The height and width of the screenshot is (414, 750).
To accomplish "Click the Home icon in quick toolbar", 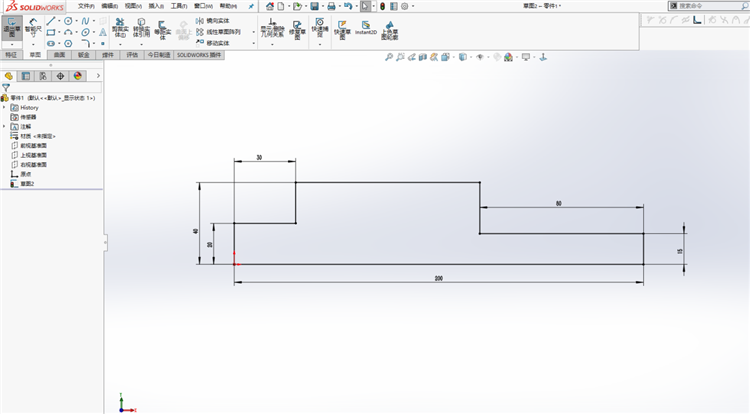I will [270, 6].
